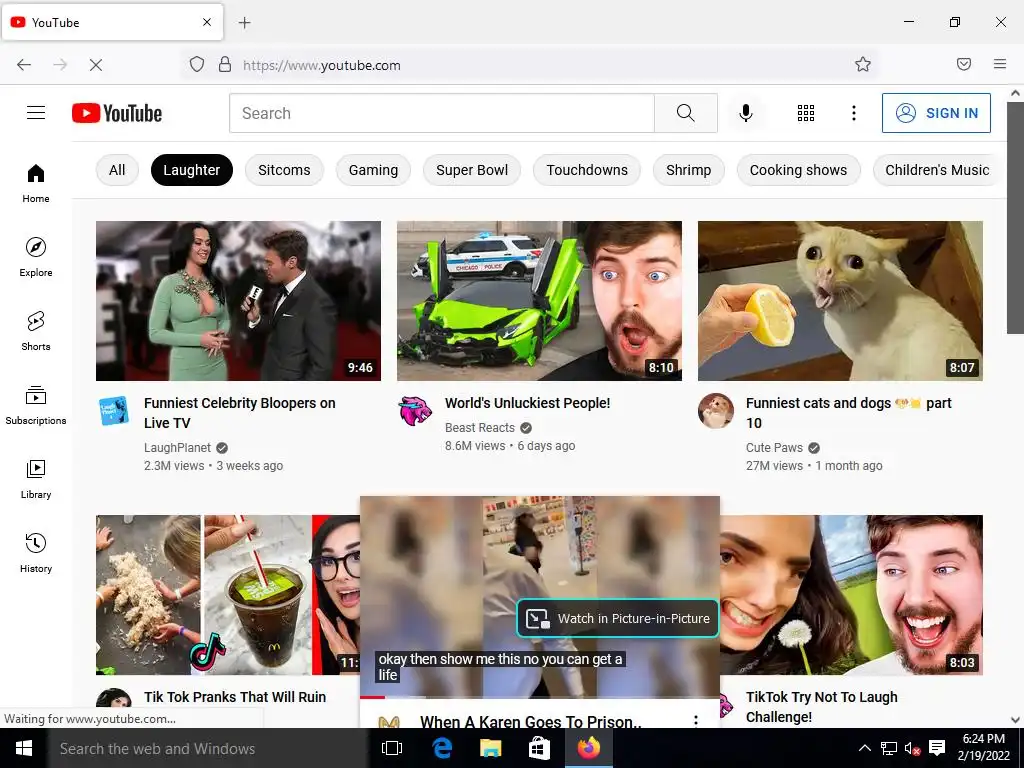Toggle Watch in Picture-in-Picture
The image size is (1024, 768).
click(x=618, y=618)
